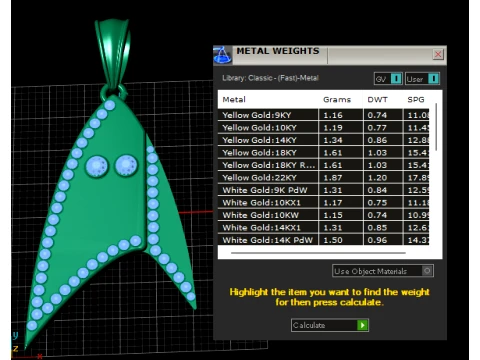This screenshot has height=360, width=480.
Task: Select the Yellow Gold:22KY row
Action: pos(323,178)
